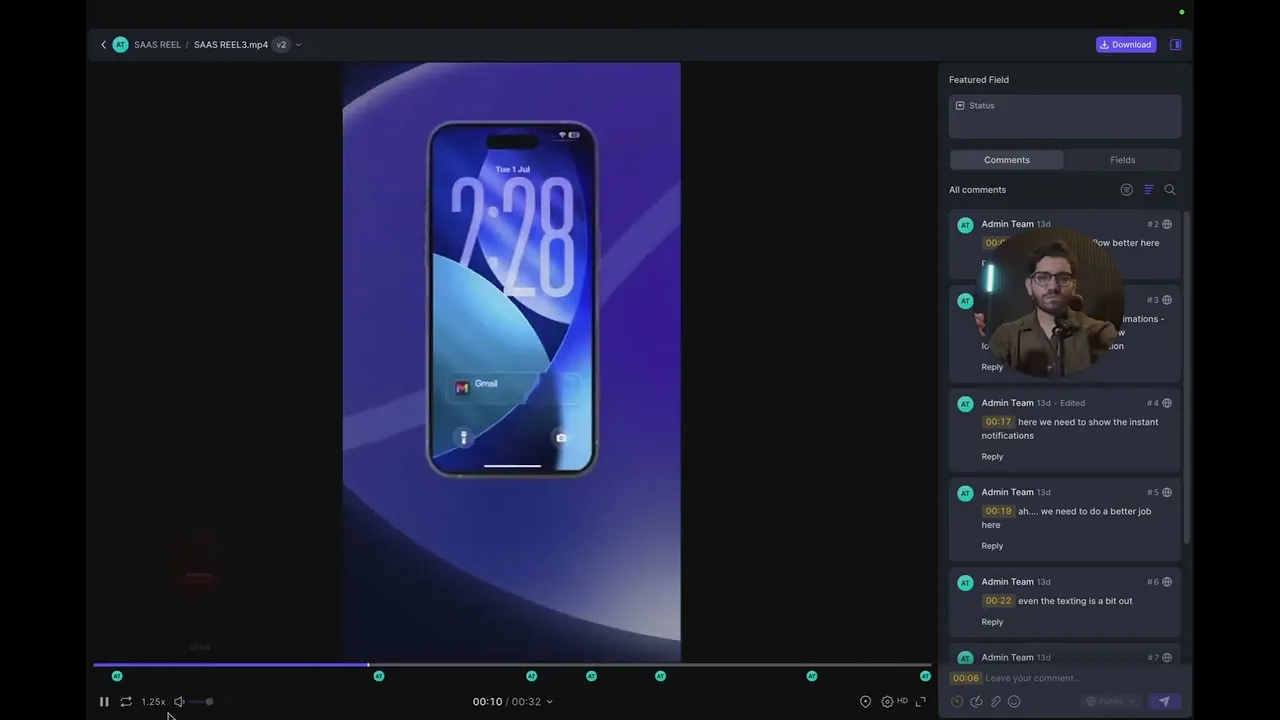Click the globe icon on comment #3
1280x720 pixels.
coord(1167,300)
